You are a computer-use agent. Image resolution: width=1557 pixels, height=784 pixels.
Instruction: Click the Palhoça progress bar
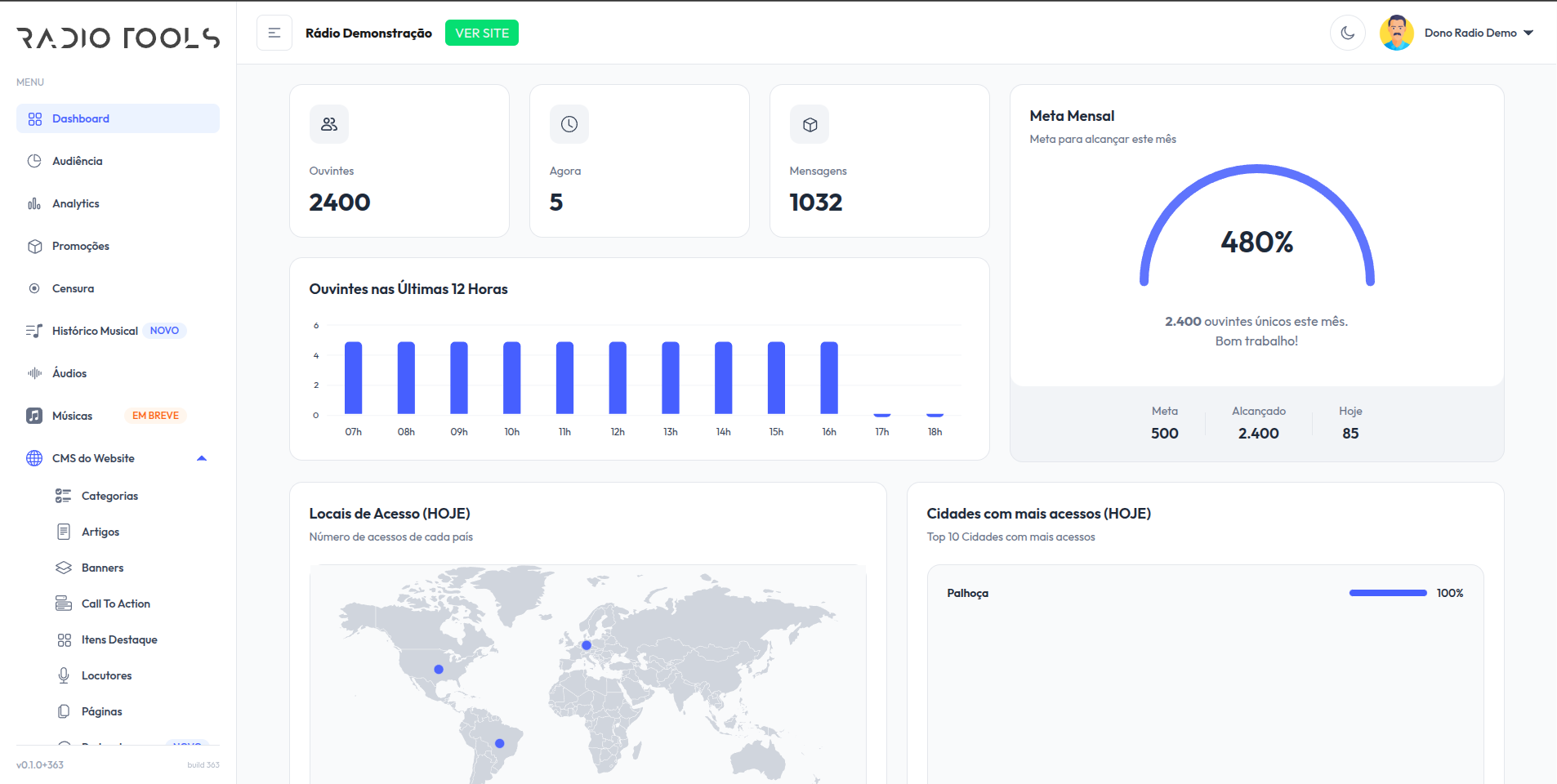pos(1387,593)
